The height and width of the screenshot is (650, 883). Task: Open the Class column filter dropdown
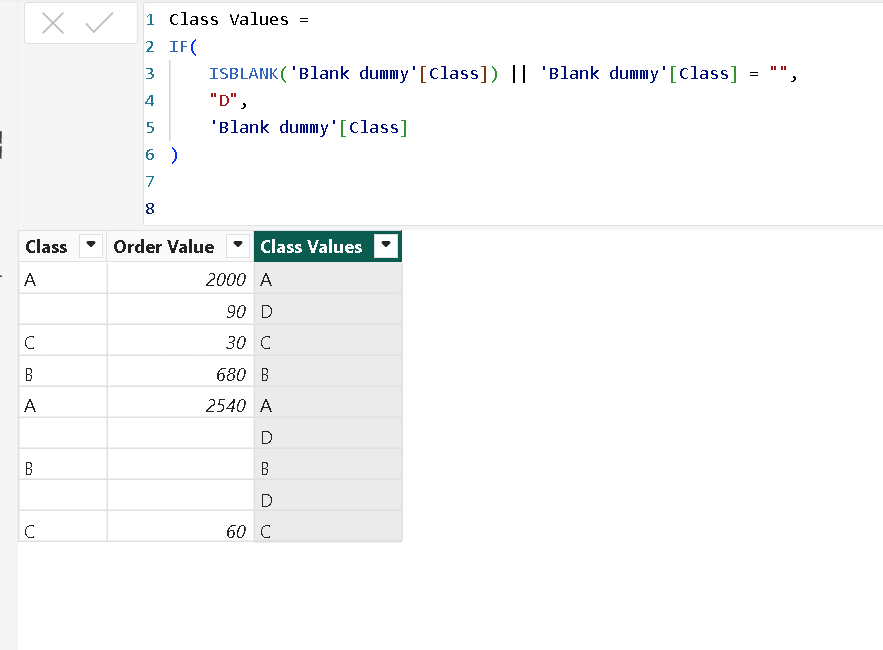(x=91, y=246)
